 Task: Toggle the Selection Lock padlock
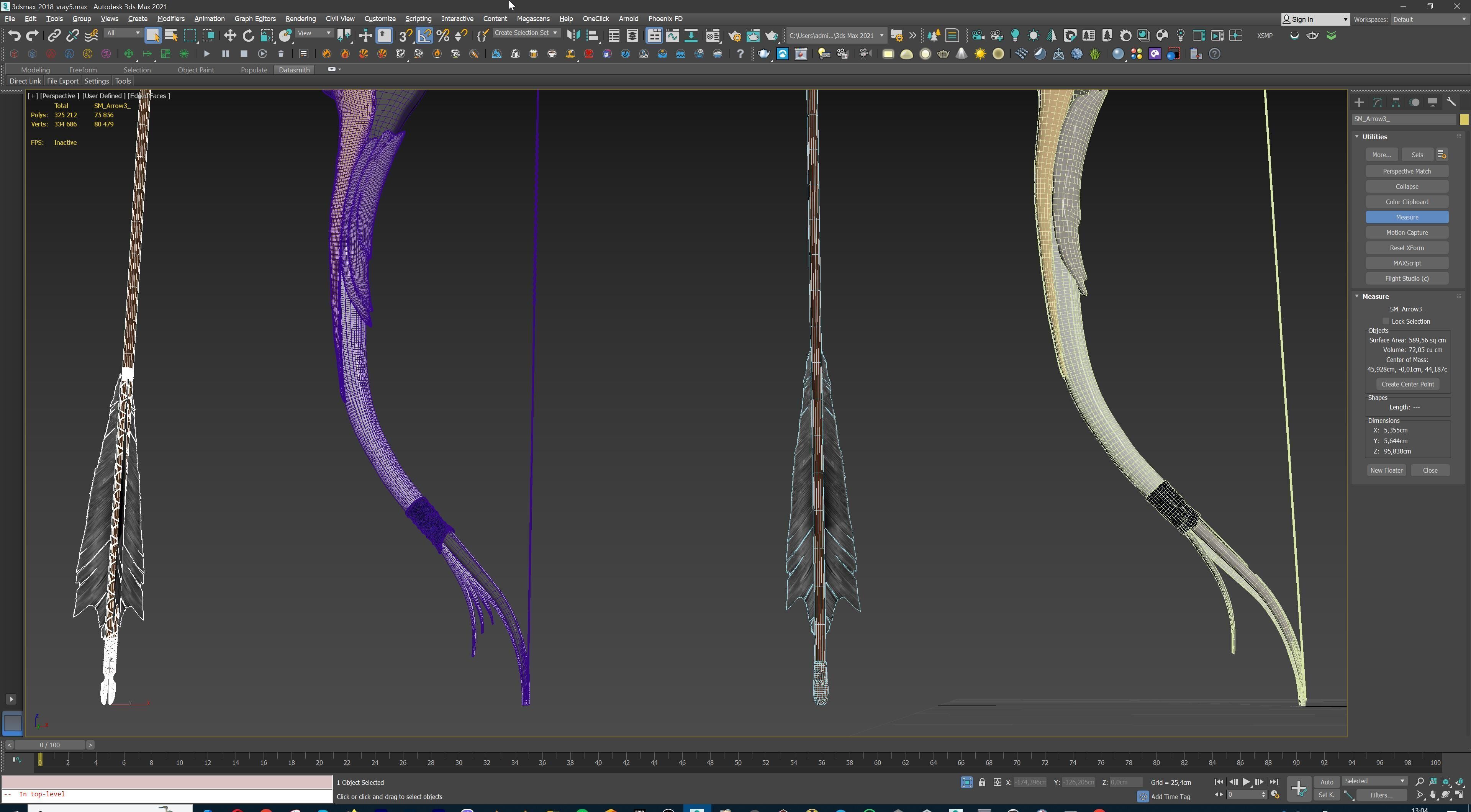tap(981, 782)
